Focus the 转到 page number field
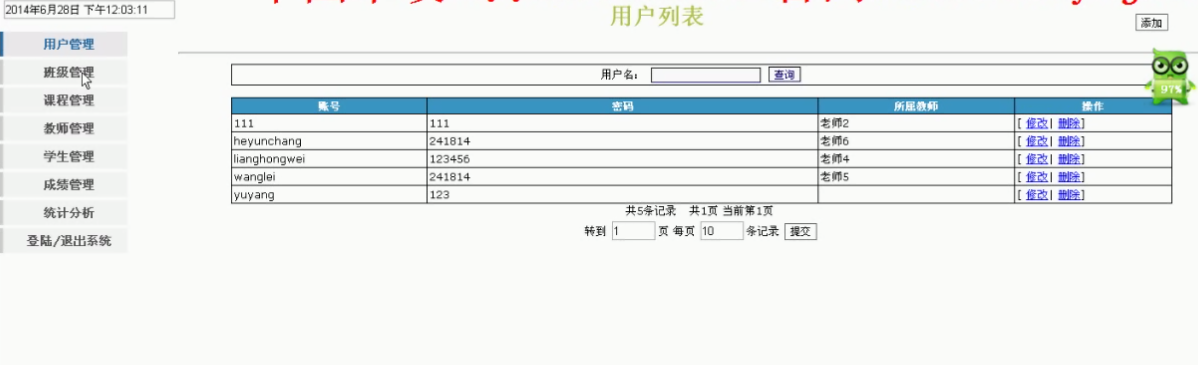Screen dimensions: 1198x365 tap(633, 231)
